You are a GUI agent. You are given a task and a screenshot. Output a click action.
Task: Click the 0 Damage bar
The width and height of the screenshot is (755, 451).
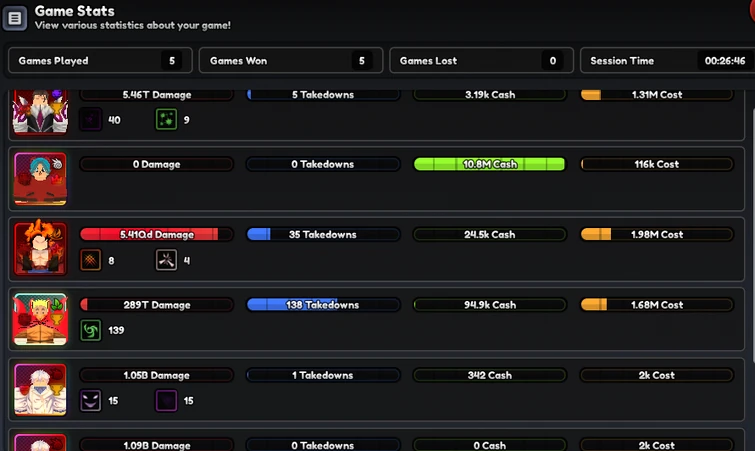pos(156,164)
